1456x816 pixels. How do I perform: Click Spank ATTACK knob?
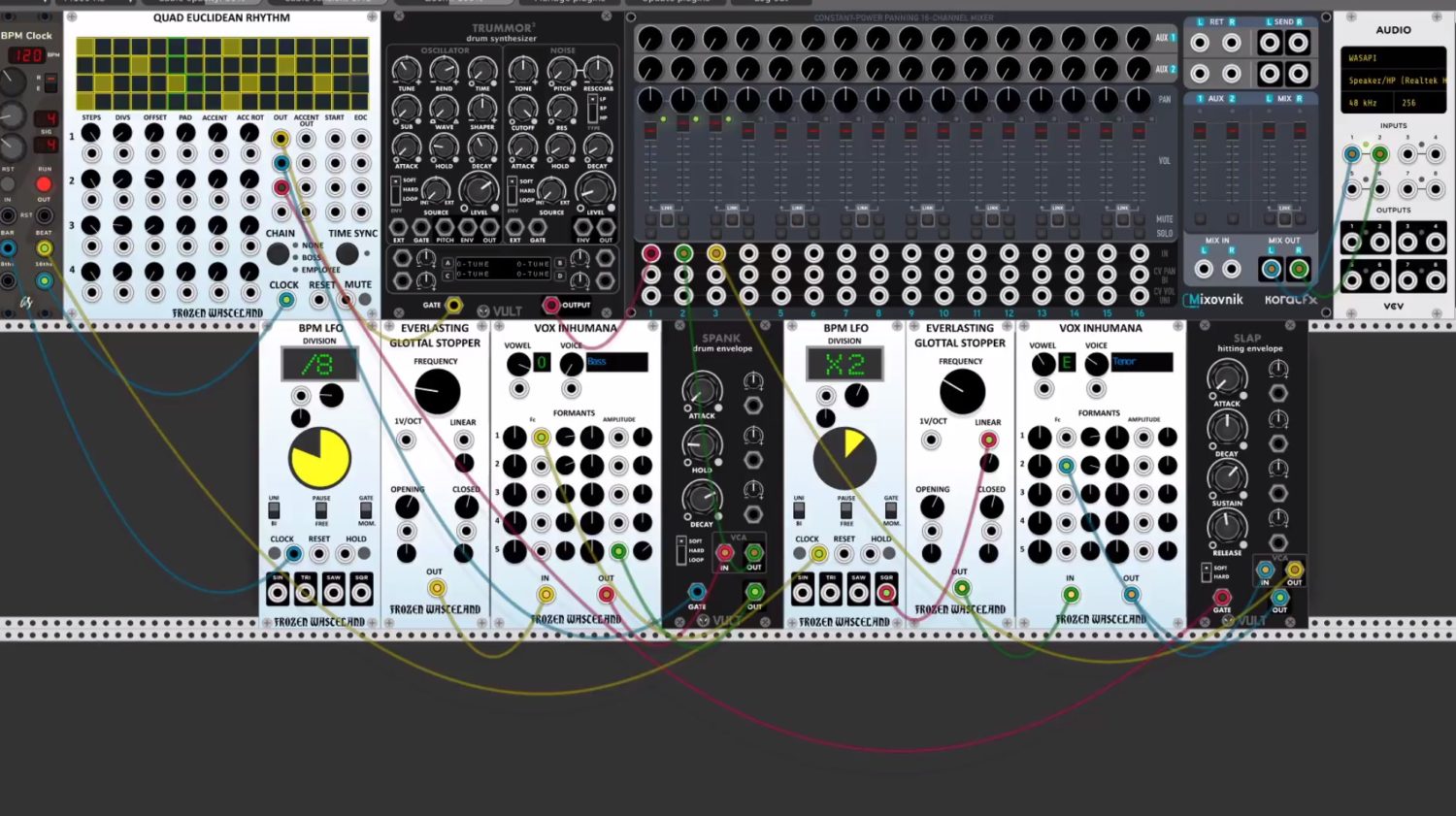pos(701,391)
